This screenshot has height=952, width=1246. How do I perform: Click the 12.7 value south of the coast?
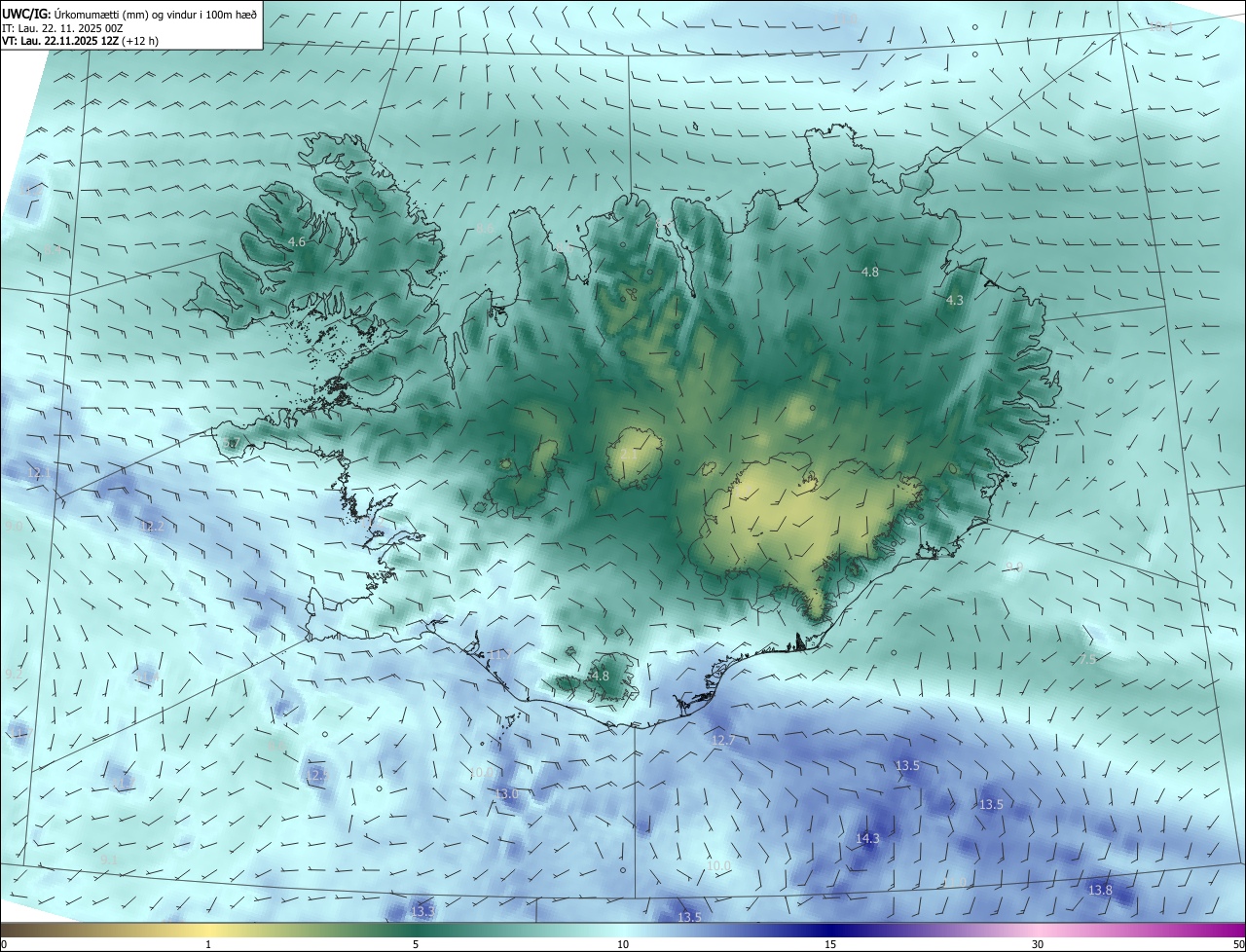tap(723, 741)
